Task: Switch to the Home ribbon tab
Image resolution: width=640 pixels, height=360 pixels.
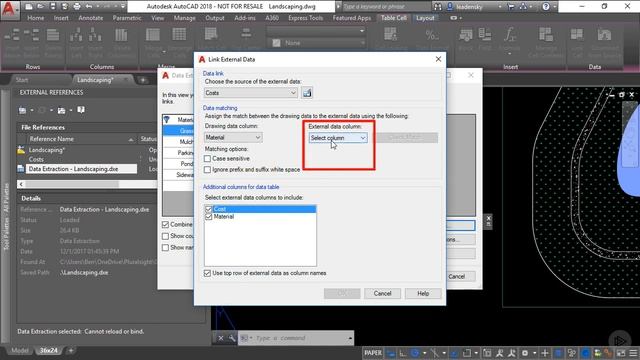Action: [x=36, y=18]
